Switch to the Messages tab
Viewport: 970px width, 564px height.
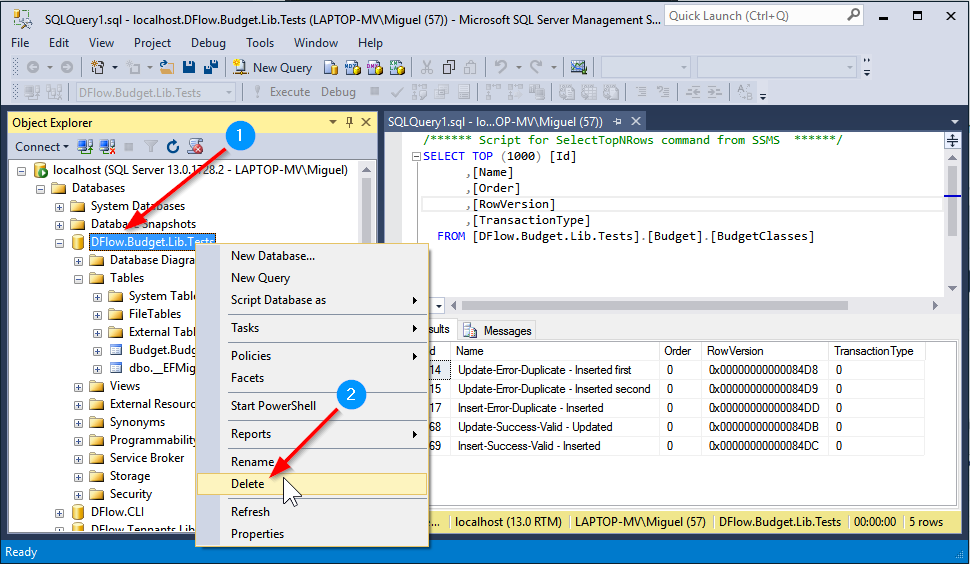498,331
